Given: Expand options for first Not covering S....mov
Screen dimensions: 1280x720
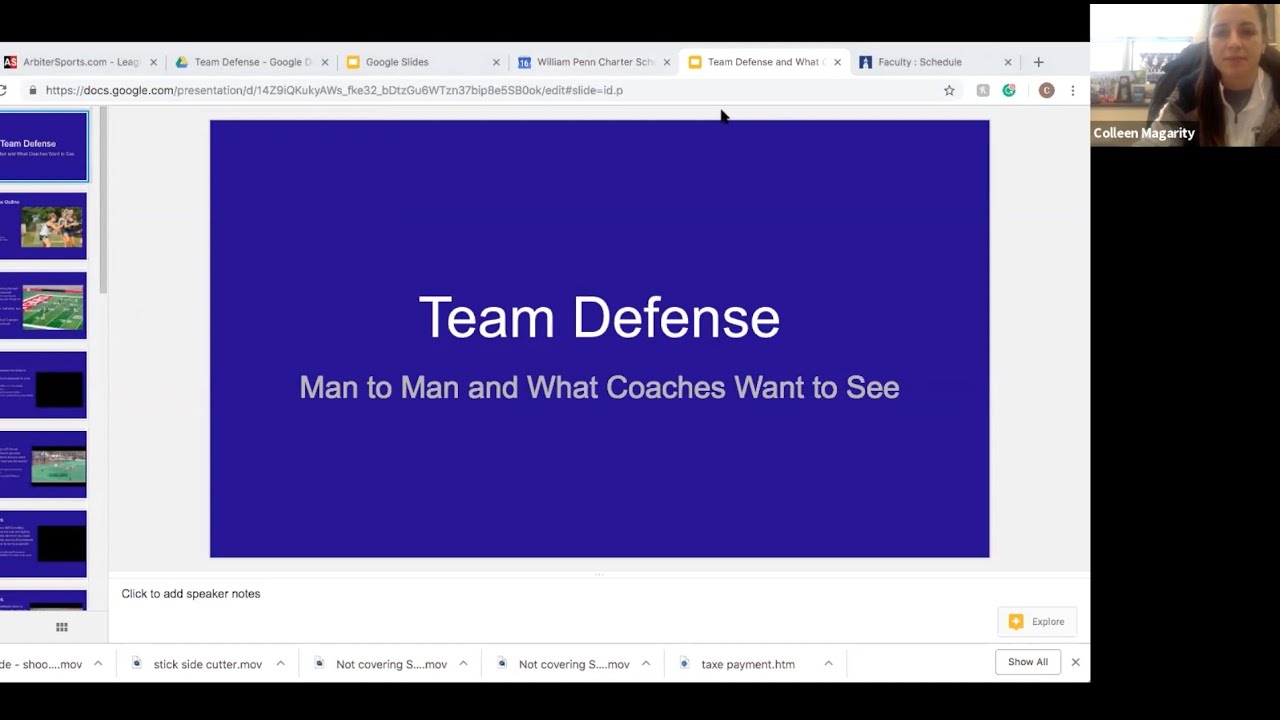Looking at the screenshot, I should pos(463,663).
